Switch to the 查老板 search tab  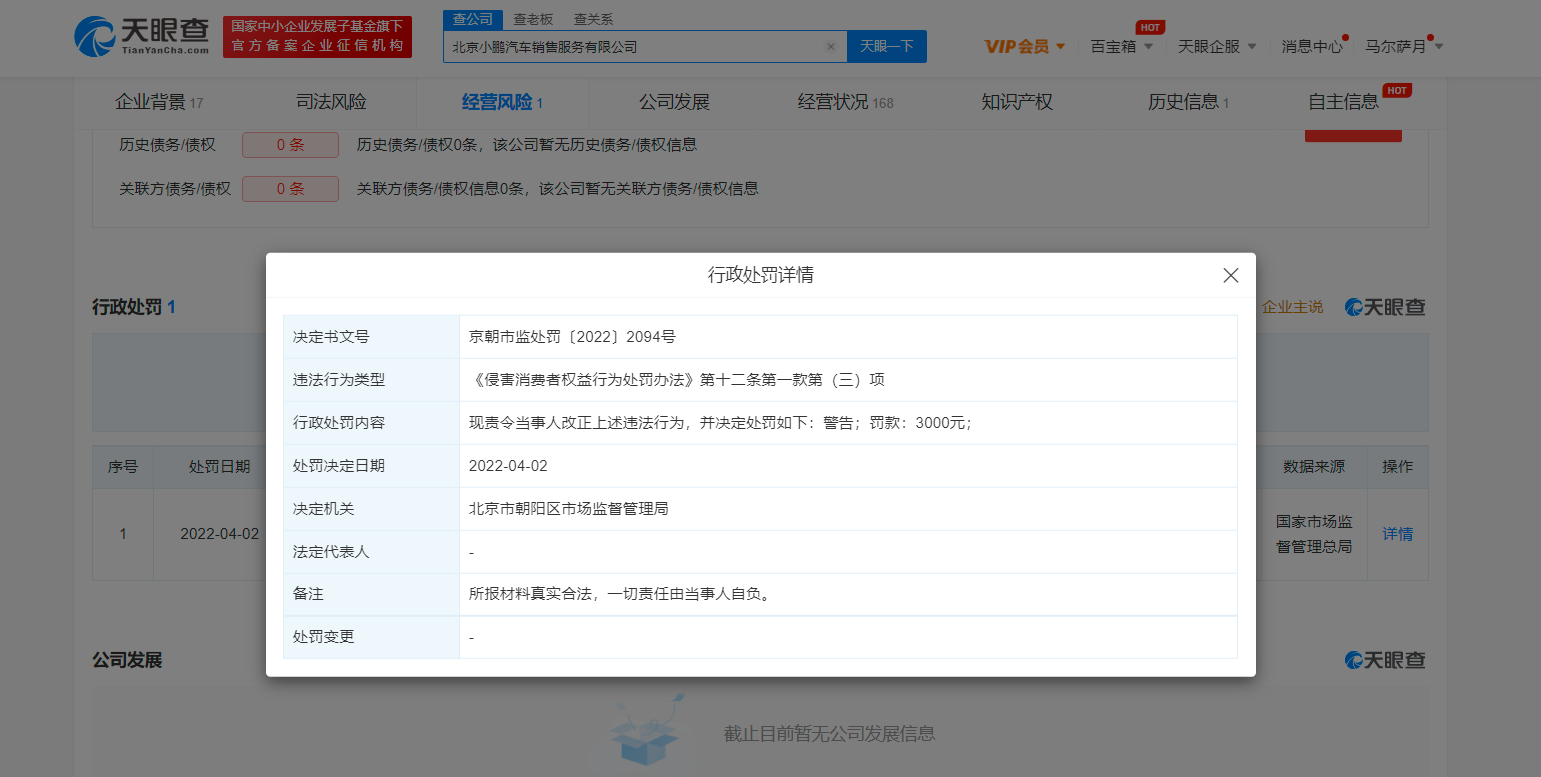coord(533,19)
